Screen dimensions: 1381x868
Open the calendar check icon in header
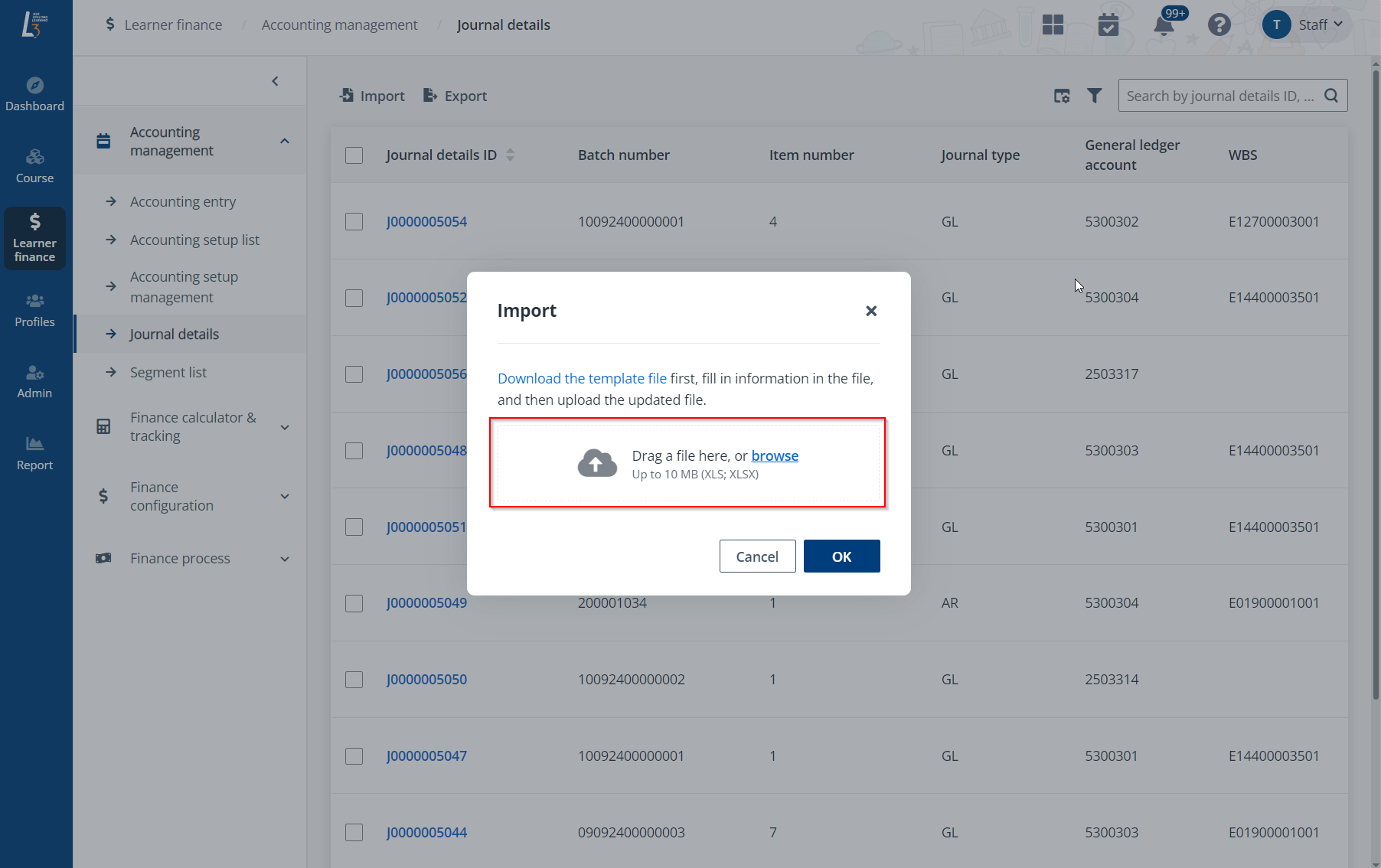(x=1108, y=25)
